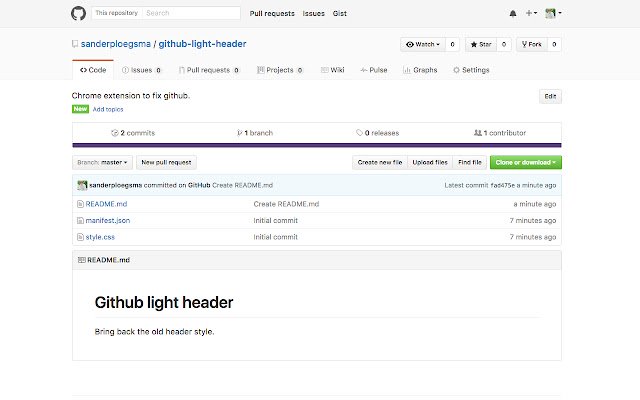Click the 'Chrome extension to fix github.' description
This screenshot has width=640, height=400.
(x=131, y=96)
